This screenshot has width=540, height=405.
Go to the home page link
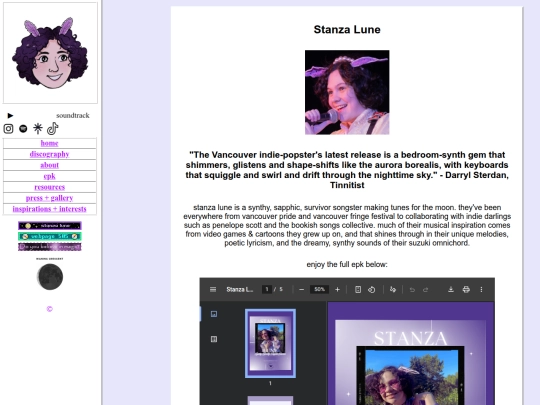click(50, 143)
